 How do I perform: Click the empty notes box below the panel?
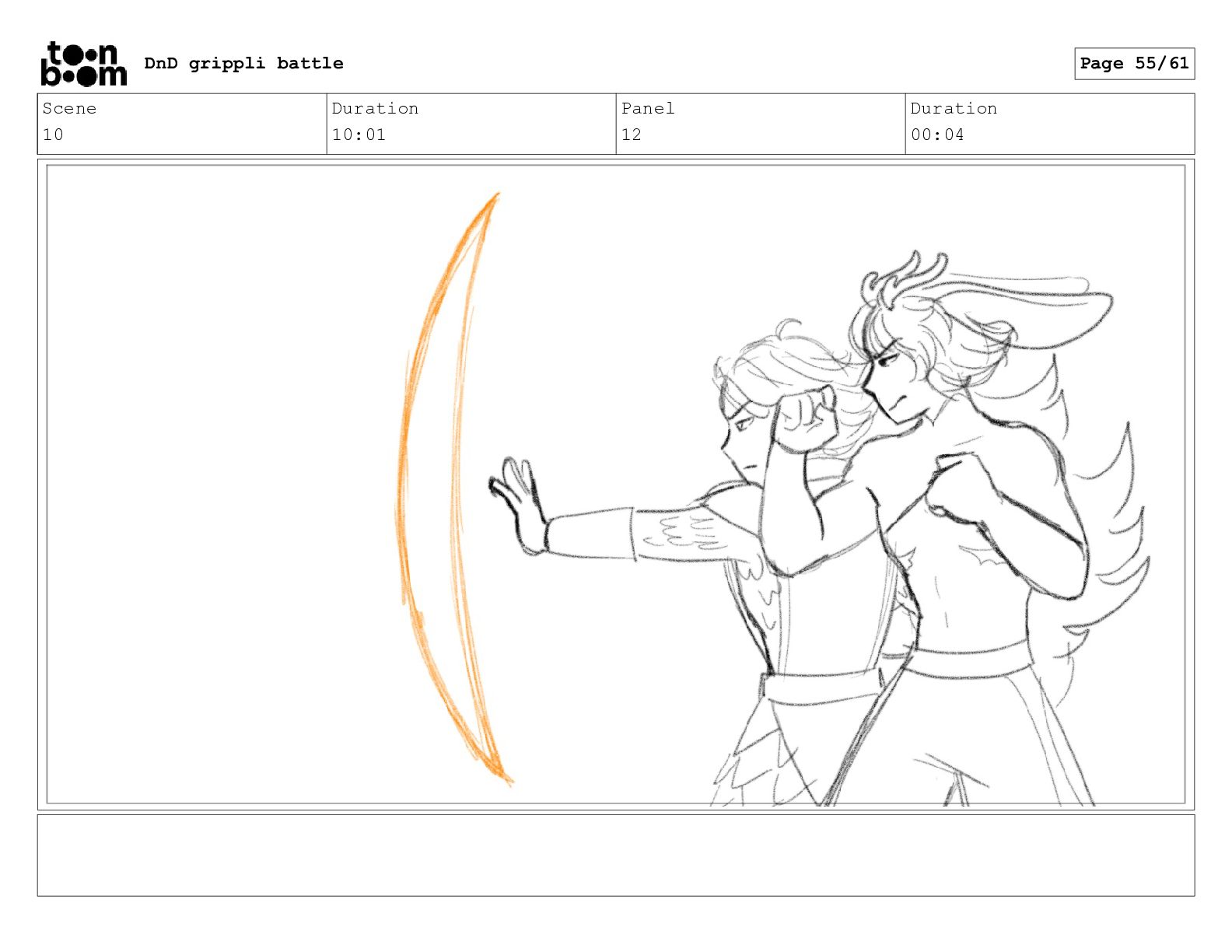pos(616,856)
